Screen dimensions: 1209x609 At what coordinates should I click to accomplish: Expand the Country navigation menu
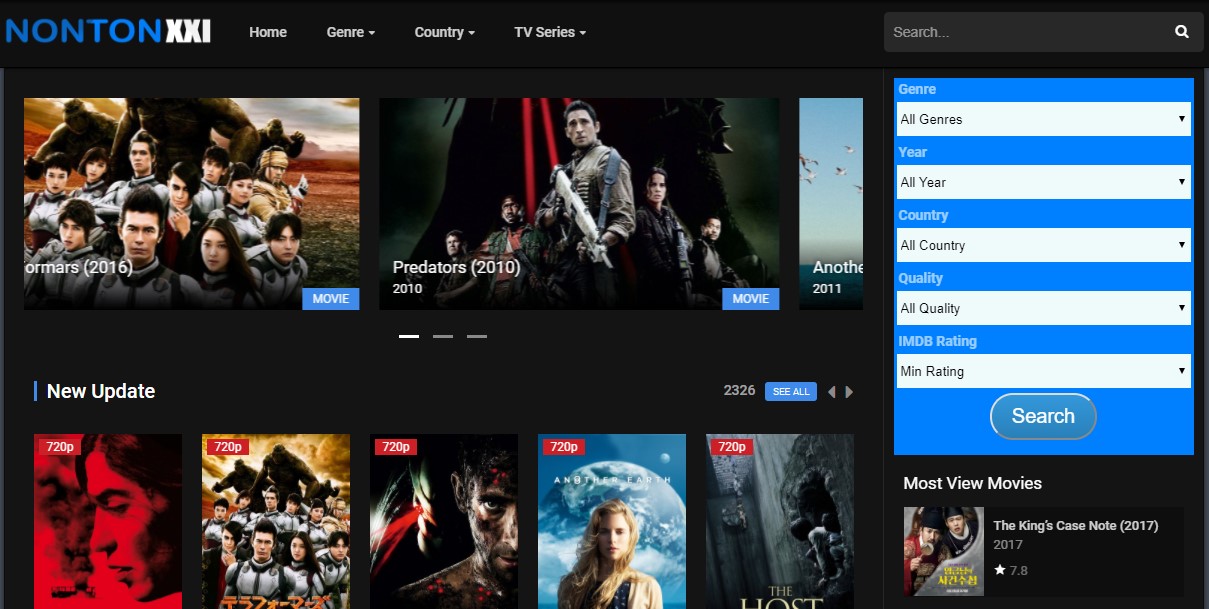point(445,32)
